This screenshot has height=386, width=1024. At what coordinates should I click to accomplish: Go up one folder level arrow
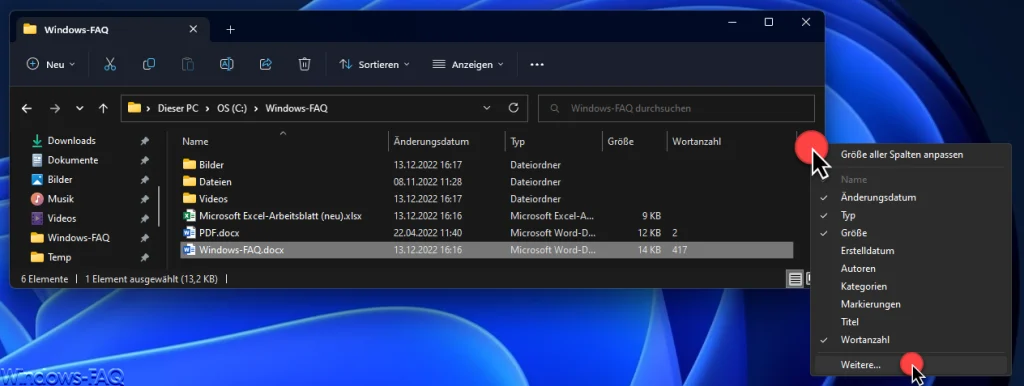[103, 108]
